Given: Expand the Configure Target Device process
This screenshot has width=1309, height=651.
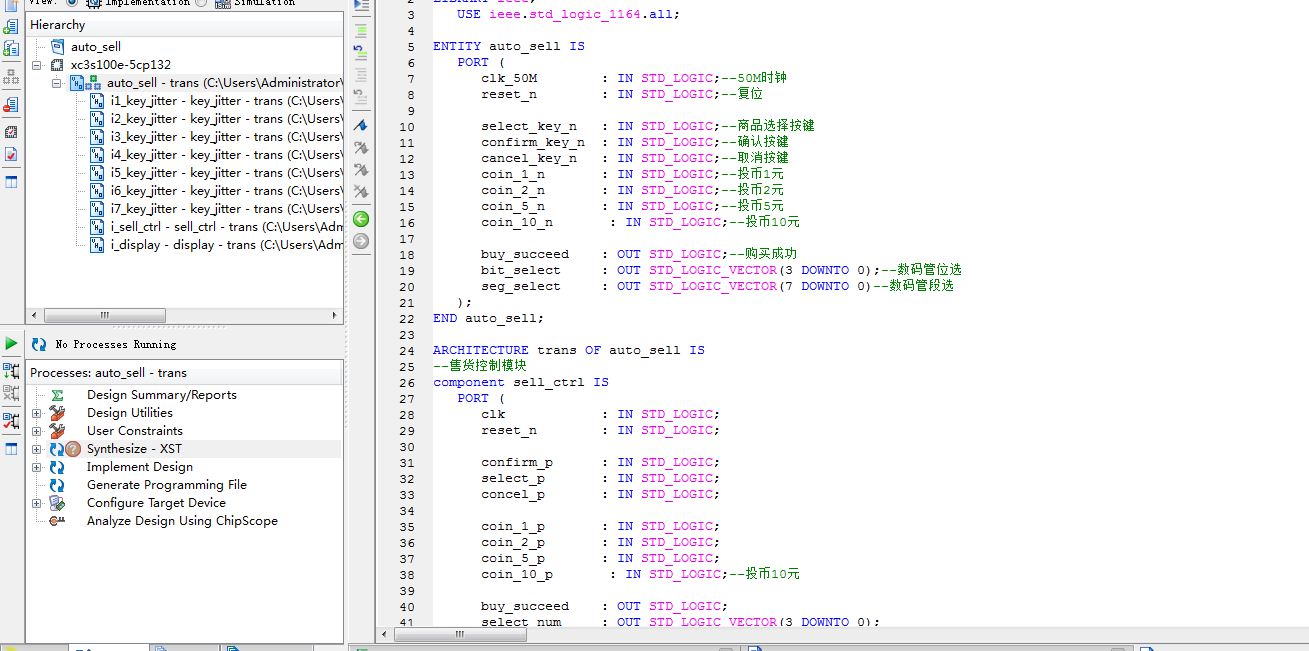Looking at the screenshot, I should 37,503.
